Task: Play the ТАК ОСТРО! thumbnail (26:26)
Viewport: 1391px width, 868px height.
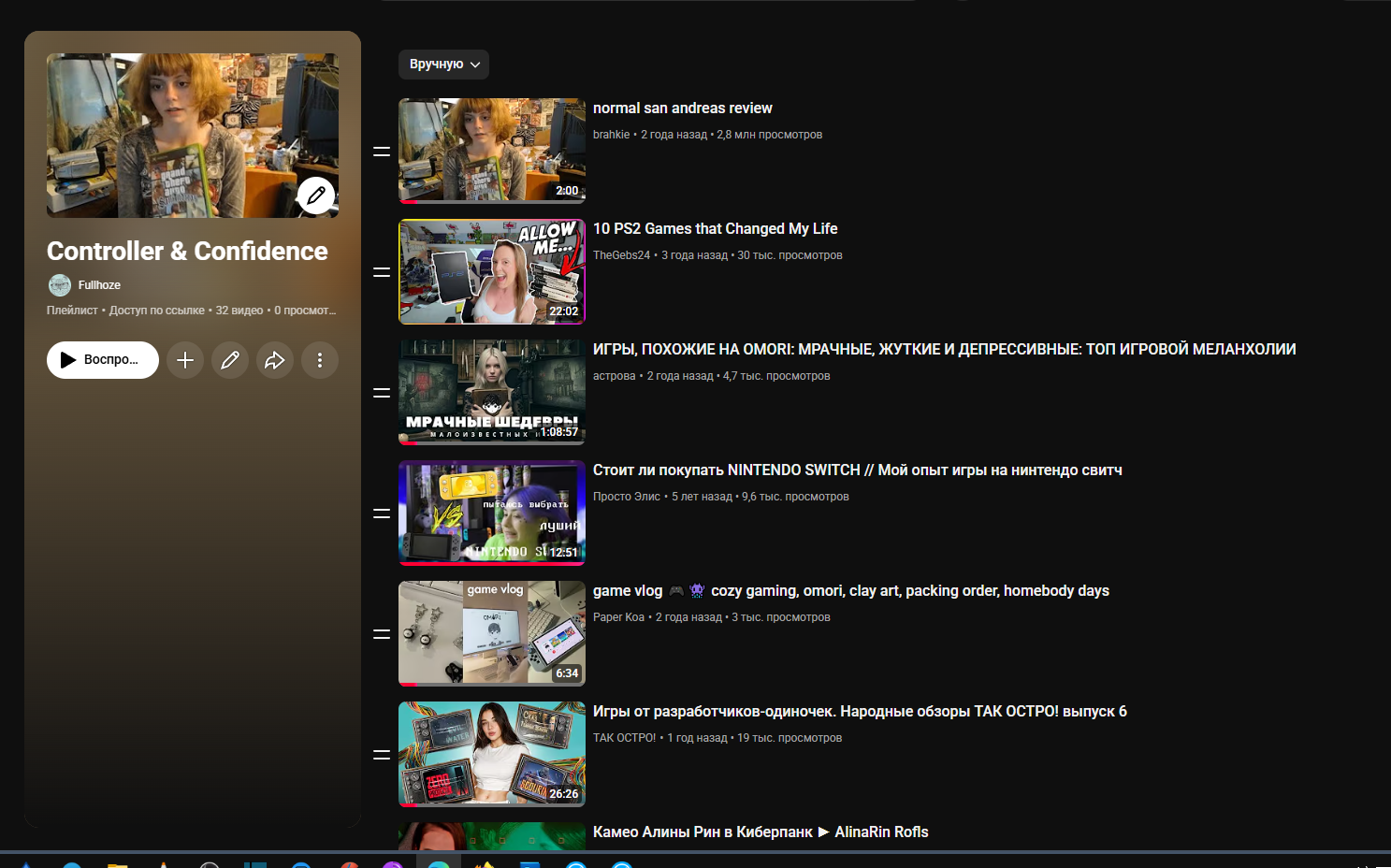Action: [x=492, y=754]
